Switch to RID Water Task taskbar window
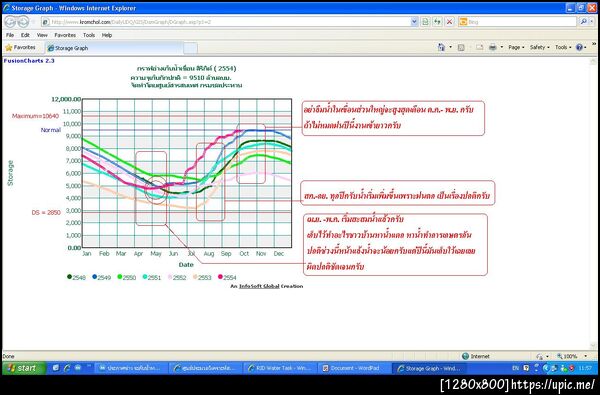 pos(279,368)
